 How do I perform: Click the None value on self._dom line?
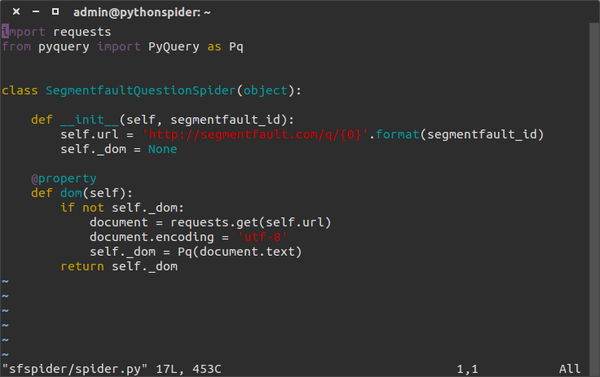click(x=163, y=149)
